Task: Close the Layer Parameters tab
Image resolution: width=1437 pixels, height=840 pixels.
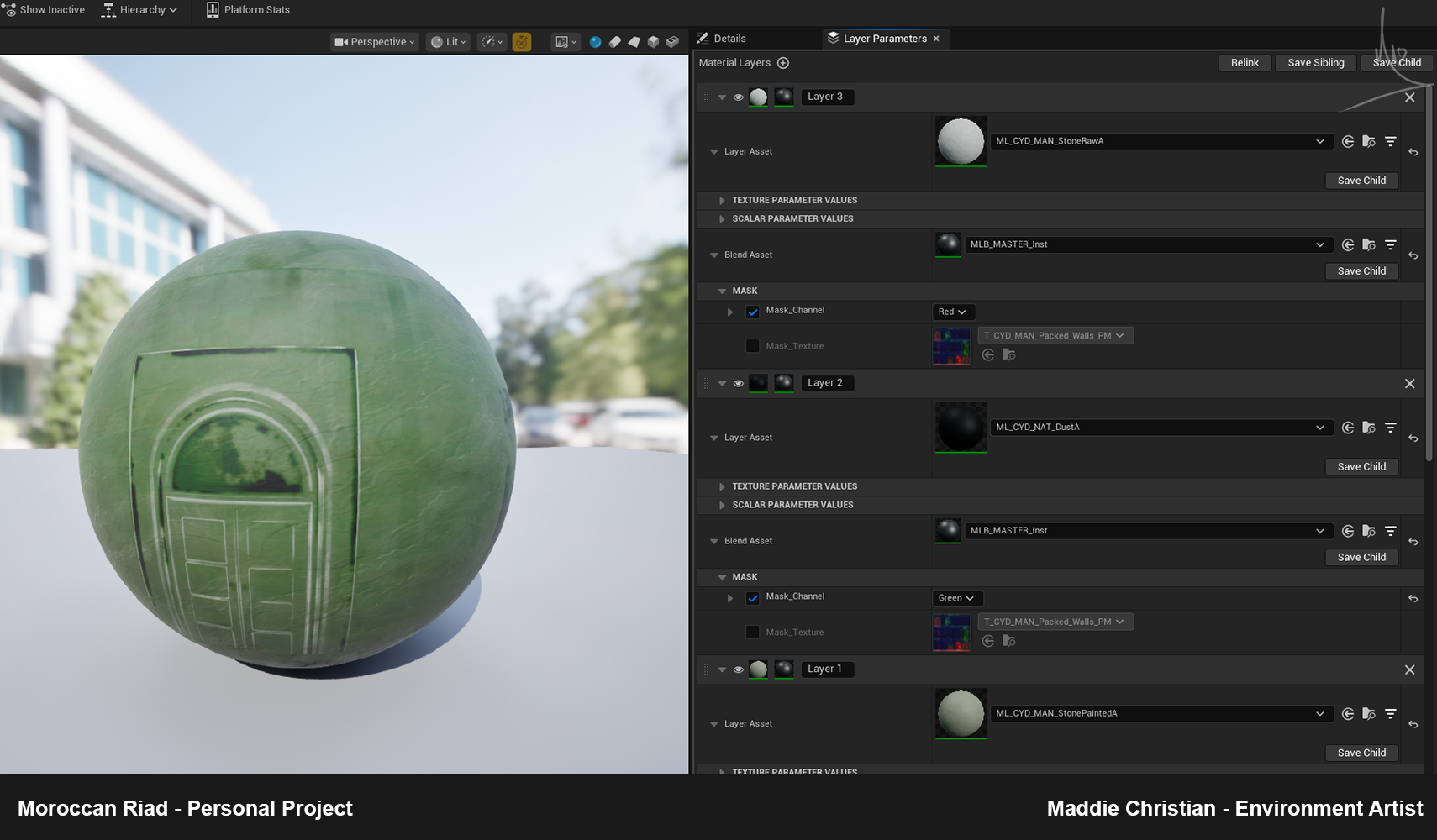Action: coord(936,39)
